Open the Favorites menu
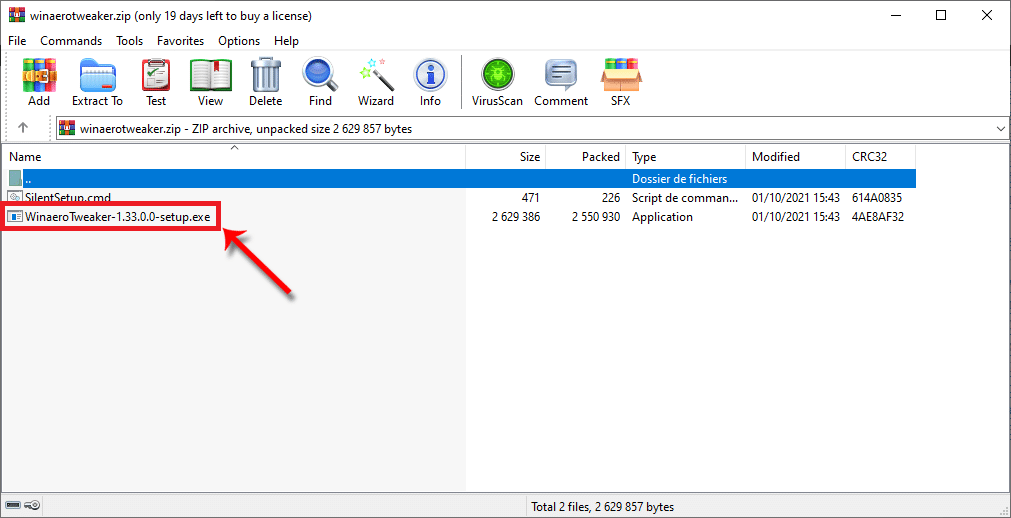Viewport: 1011px width, 518px height. point(181,41)
